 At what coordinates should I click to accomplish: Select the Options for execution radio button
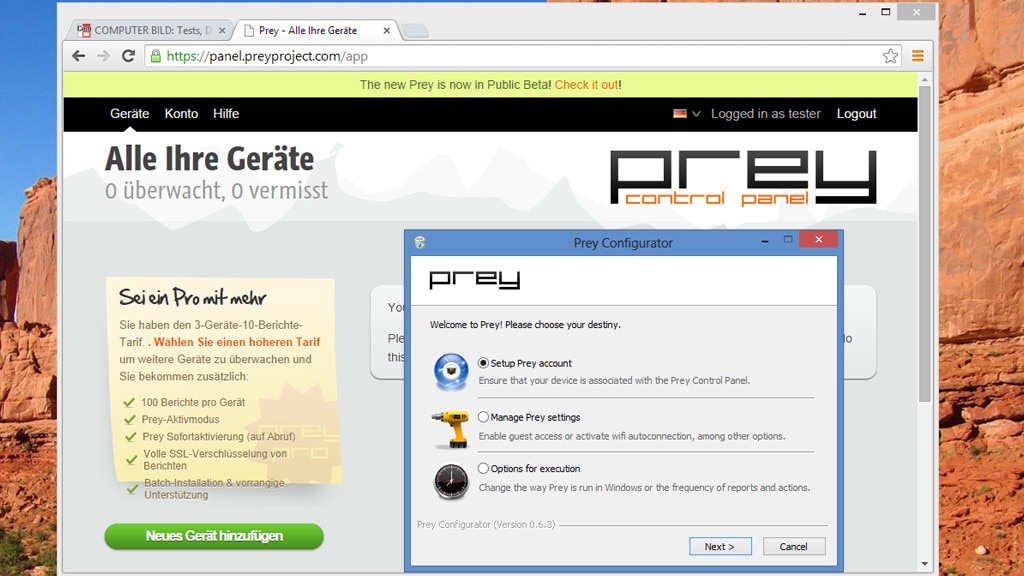(483, 468)
